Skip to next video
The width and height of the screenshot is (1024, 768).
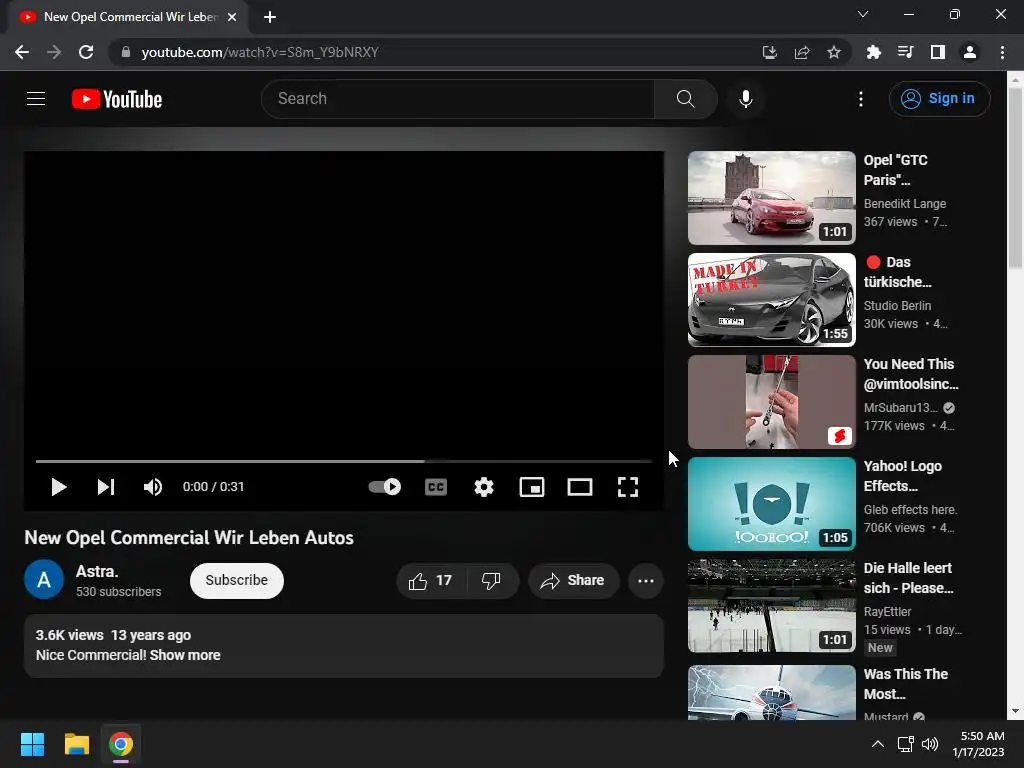tap(106, 487)
